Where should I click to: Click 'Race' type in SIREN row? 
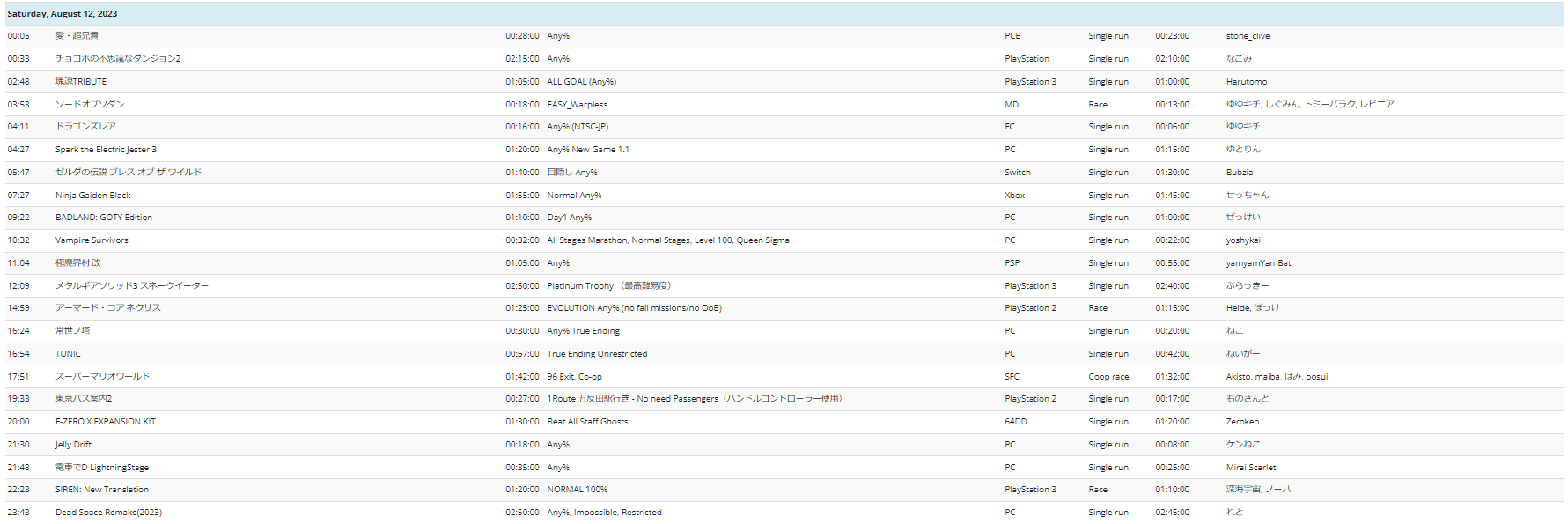(x=1098, y=490)
